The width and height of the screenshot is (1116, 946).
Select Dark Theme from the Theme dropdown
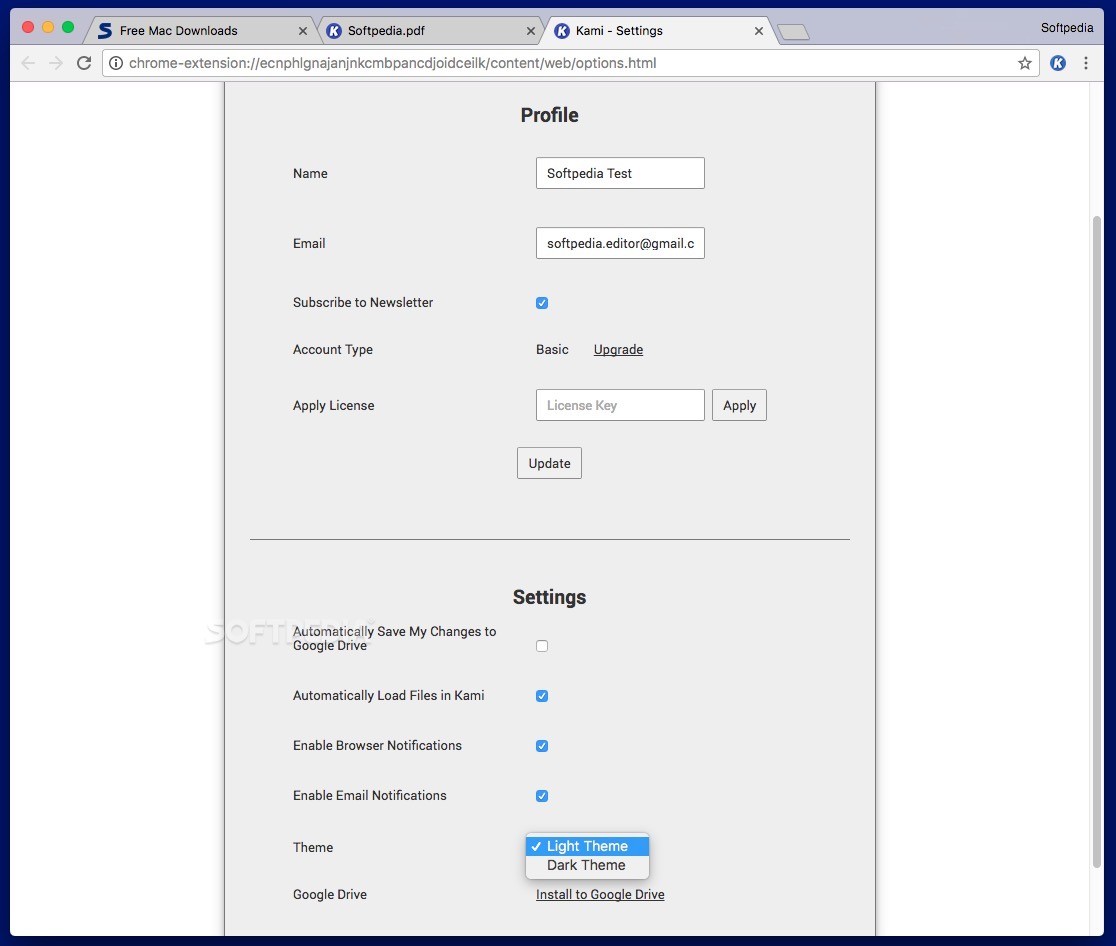[587, 865]
